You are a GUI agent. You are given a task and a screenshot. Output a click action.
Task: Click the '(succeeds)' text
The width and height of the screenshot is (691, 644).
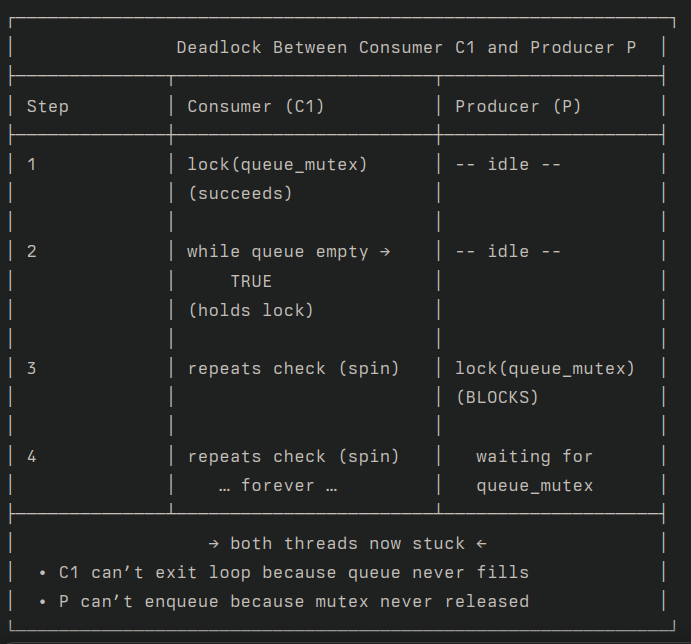(240, 194)
